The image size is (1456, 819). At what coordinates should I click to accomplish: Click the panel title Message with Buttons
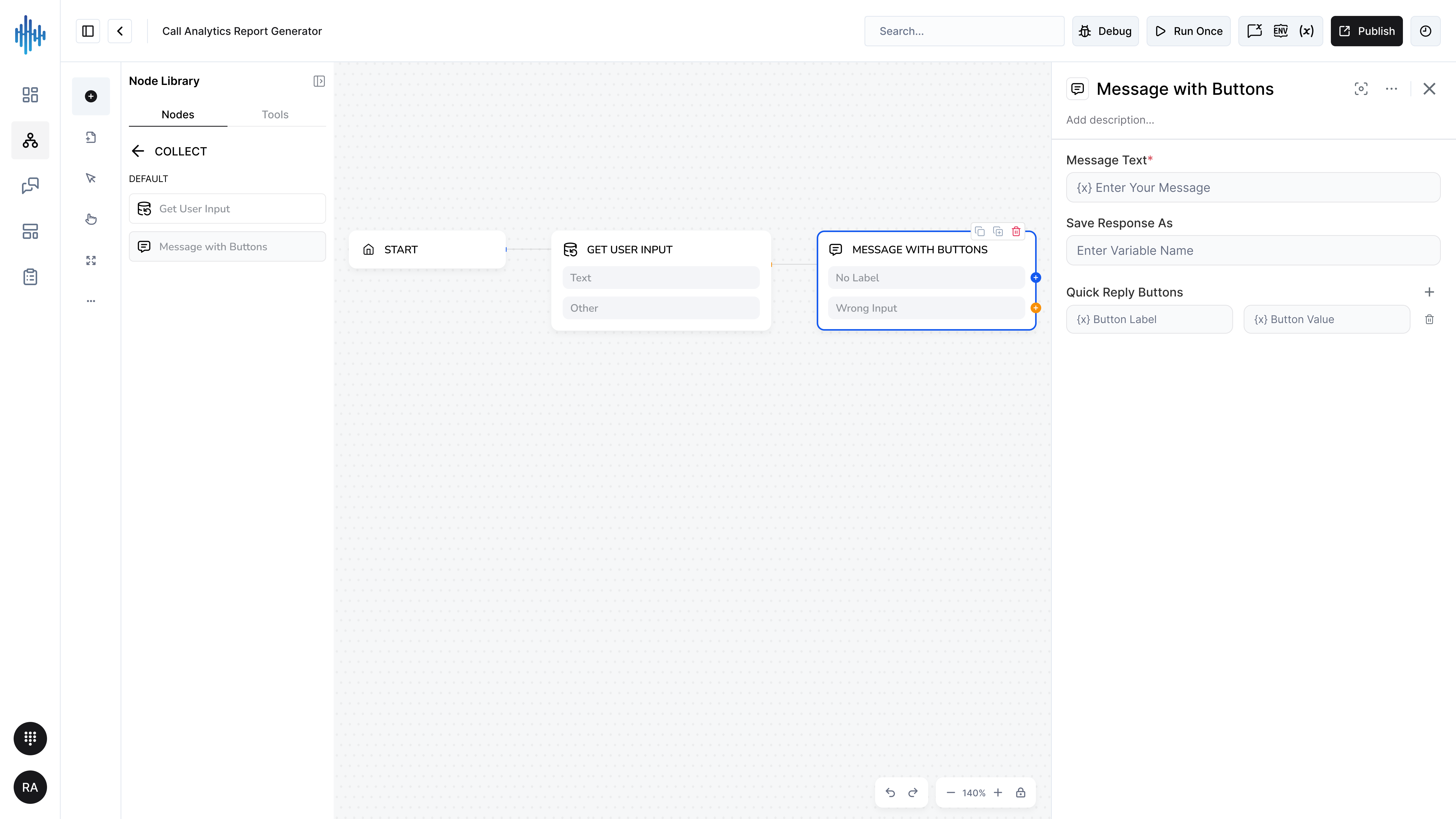pyautogui.click(x=1185, y=89)
